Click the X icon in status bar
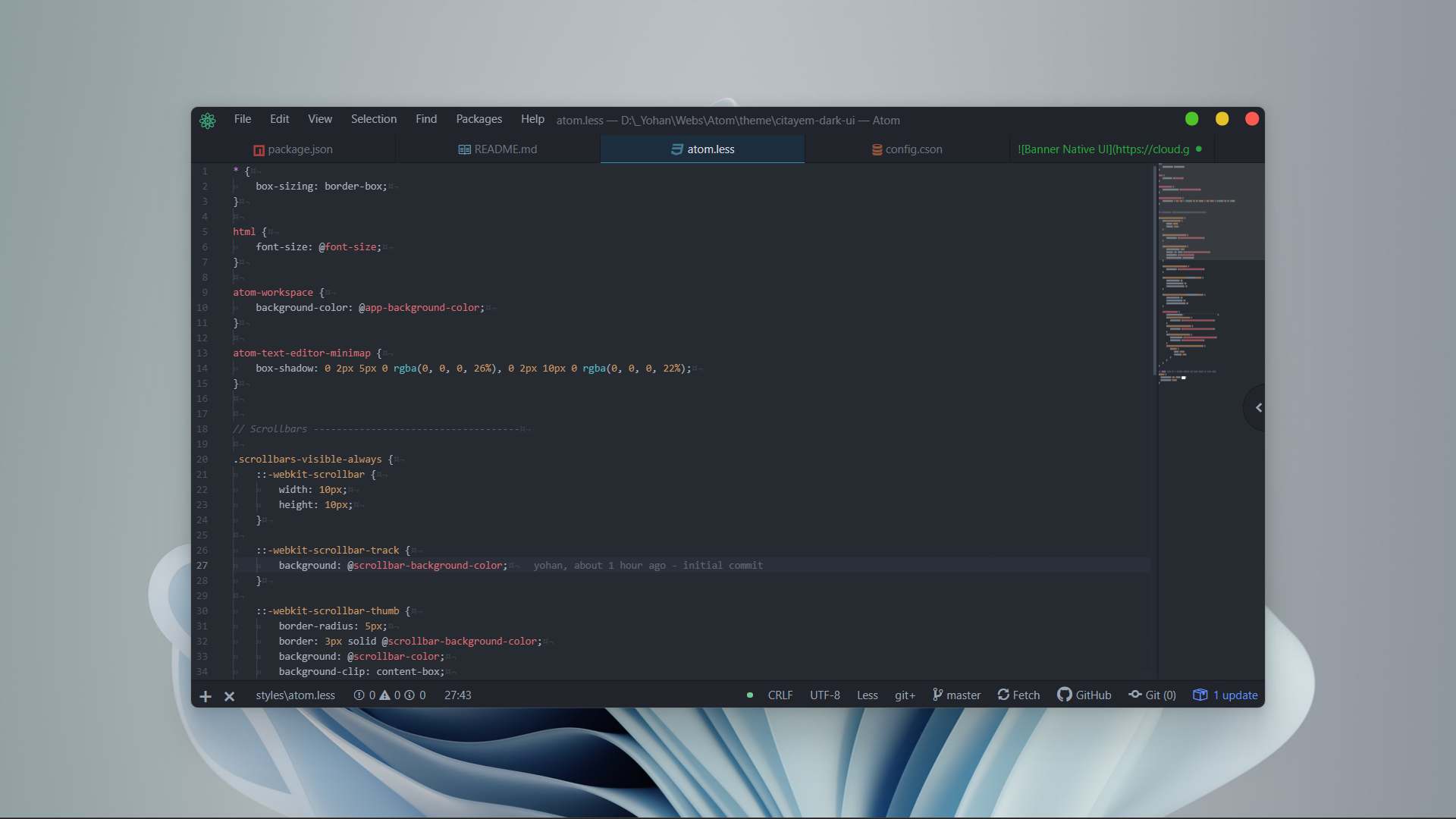The width and height of the screenshot is (1456, 819). tap(229, 696)
